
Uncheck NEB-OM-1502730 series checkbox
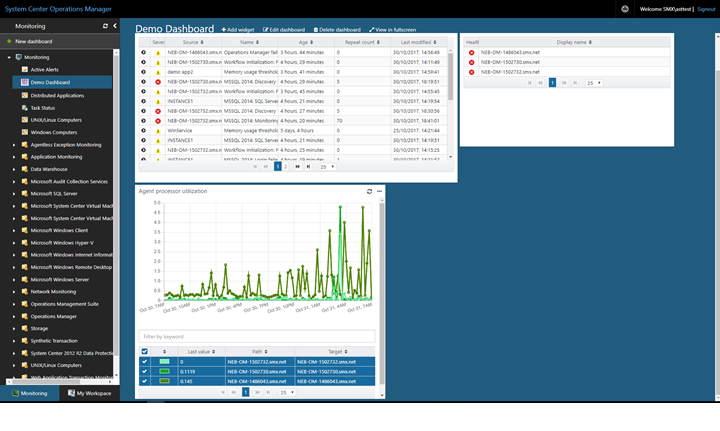tap(145, 371)
